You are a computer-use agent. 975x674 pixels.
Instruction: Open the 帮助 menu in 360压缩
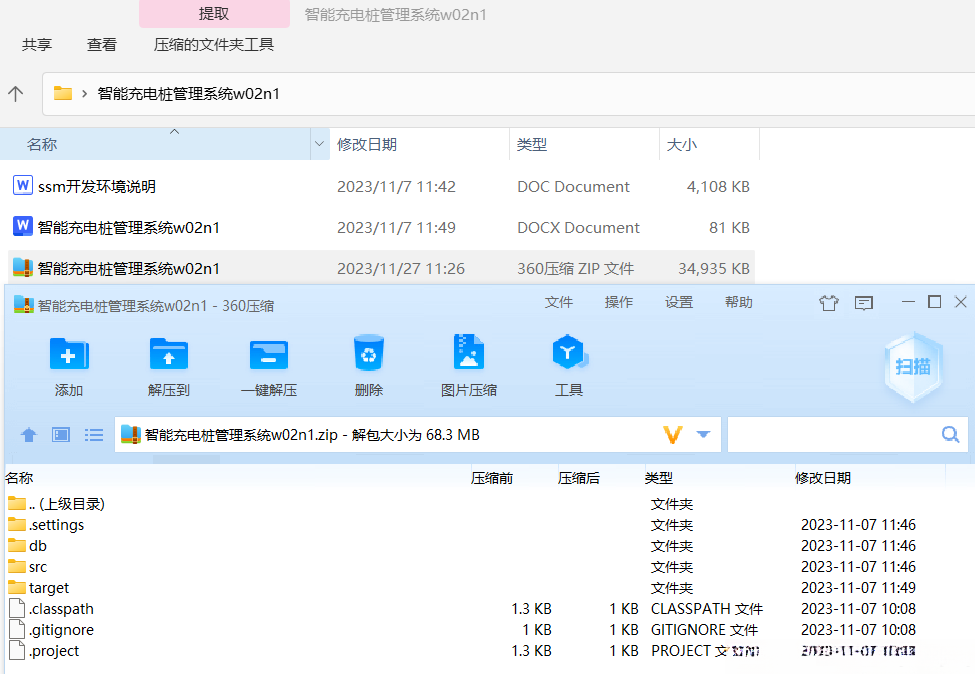tap(739, 302)
